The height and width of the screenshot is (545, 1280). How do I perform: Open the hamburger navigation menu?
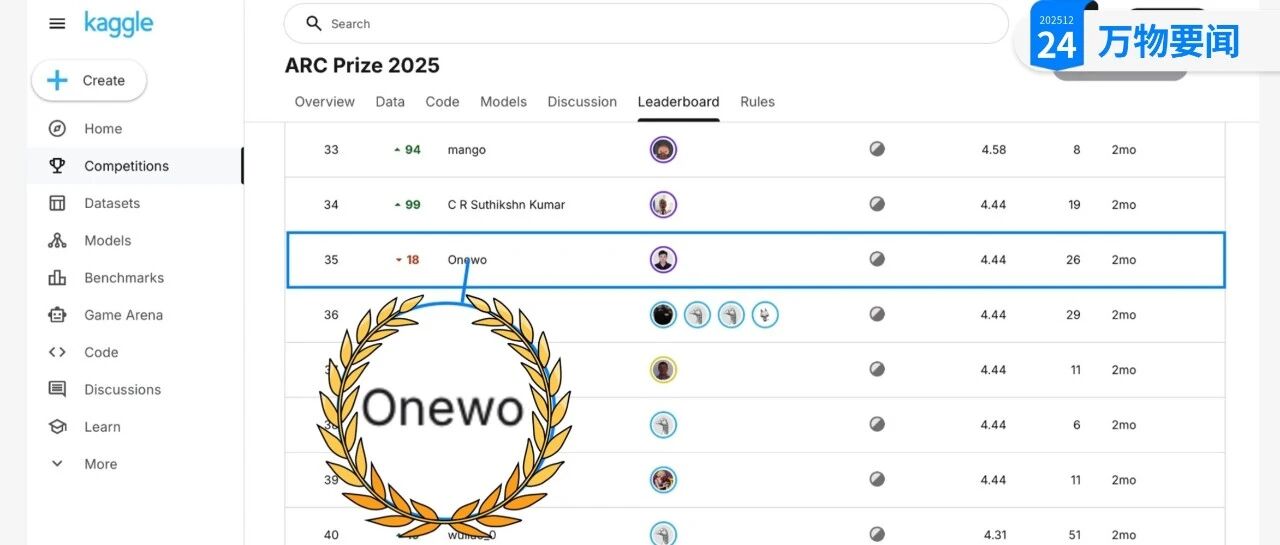pyautogui.click(x=57, y=24)
